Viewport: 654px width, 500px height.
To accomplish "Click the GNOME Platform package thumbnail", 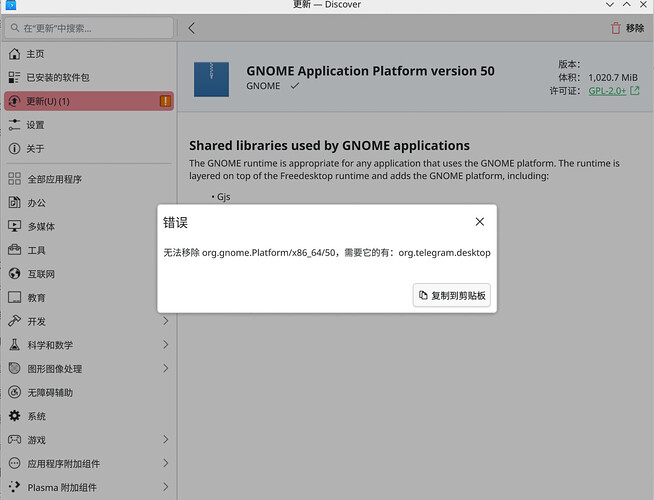I will click(x=211, y=79).
